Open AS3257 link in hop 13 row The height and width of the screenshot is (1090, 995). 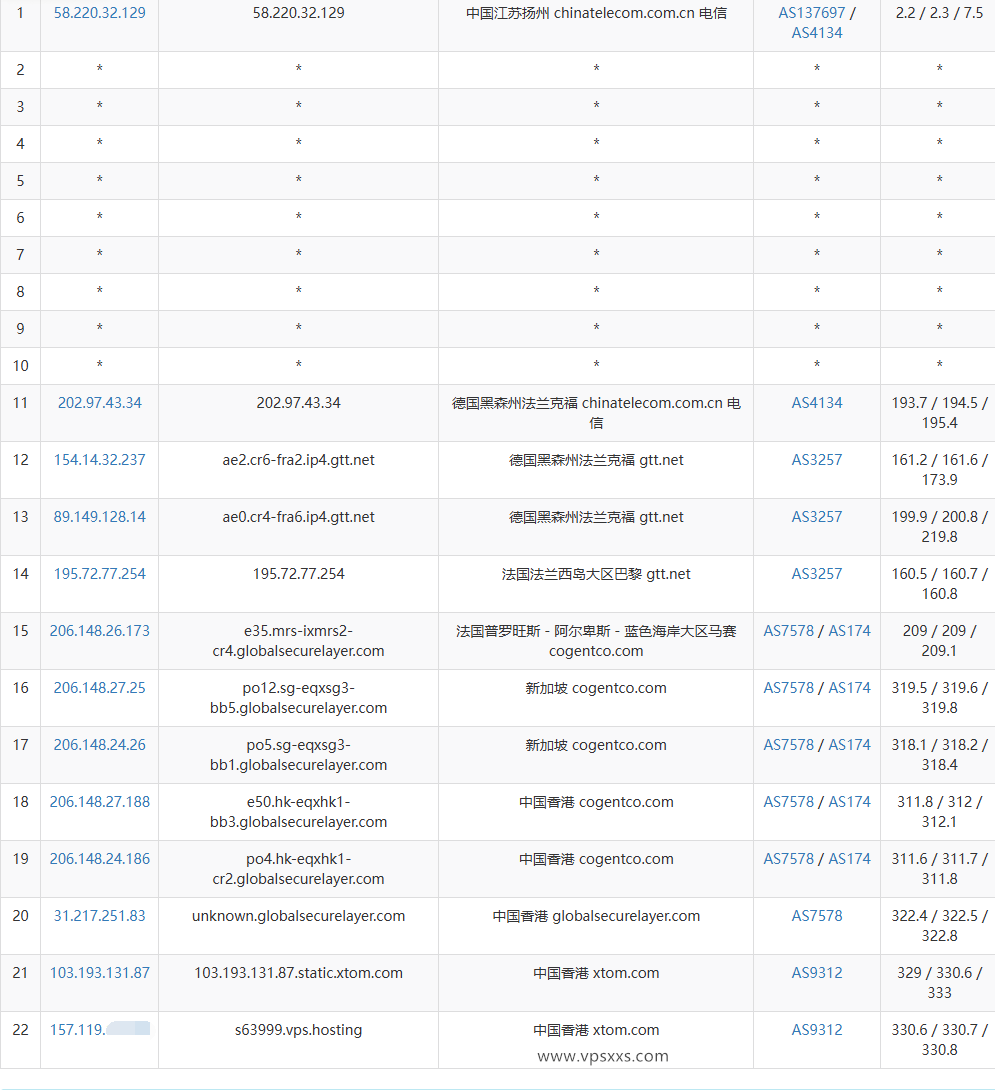point(817,517)
